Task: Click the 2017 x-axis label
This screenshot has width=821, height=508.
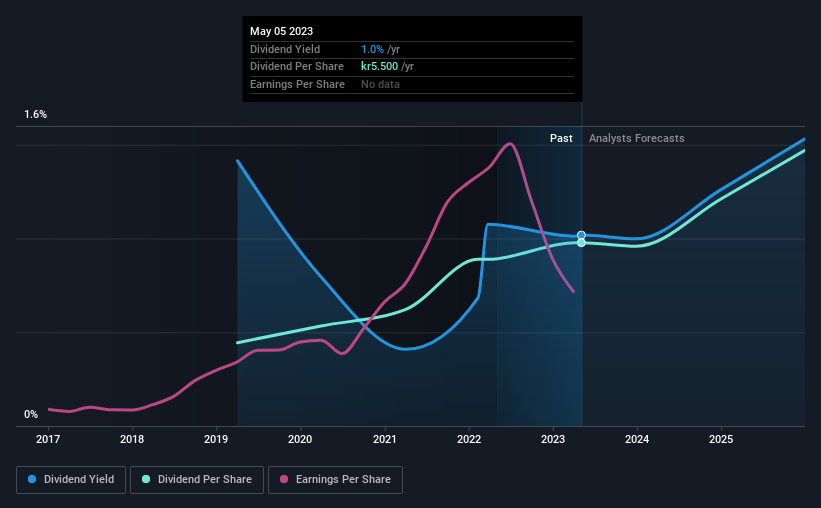Action: pyautogui.click(x=48, y=439)
